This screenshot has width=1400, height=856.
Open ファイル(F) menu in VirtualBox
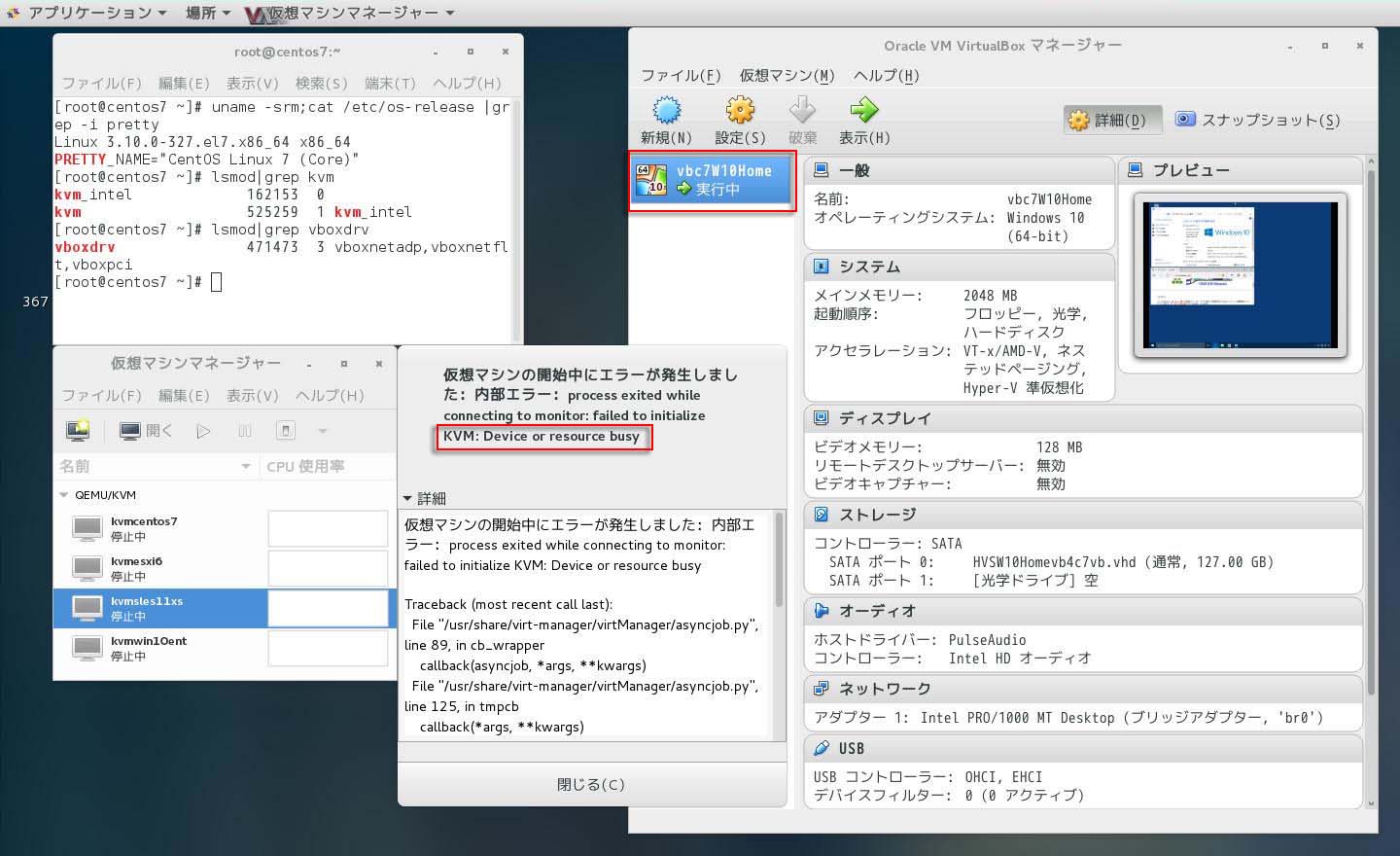click(681, 76)
